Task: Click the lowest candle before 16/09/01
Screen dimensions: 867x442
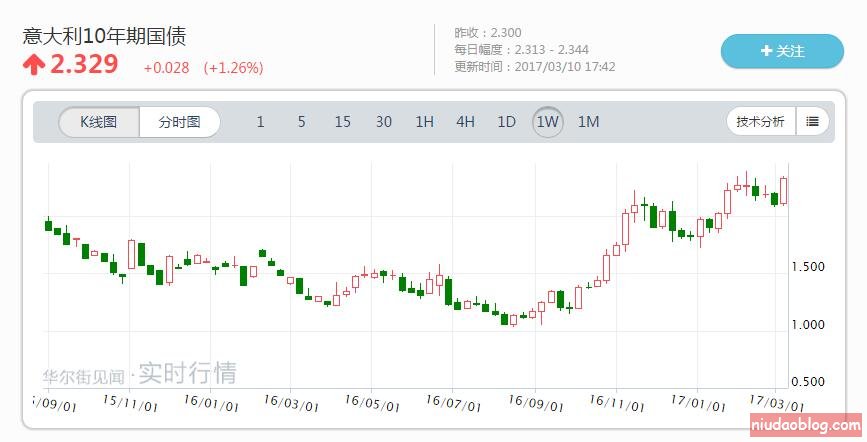Action: pos(513,320)
